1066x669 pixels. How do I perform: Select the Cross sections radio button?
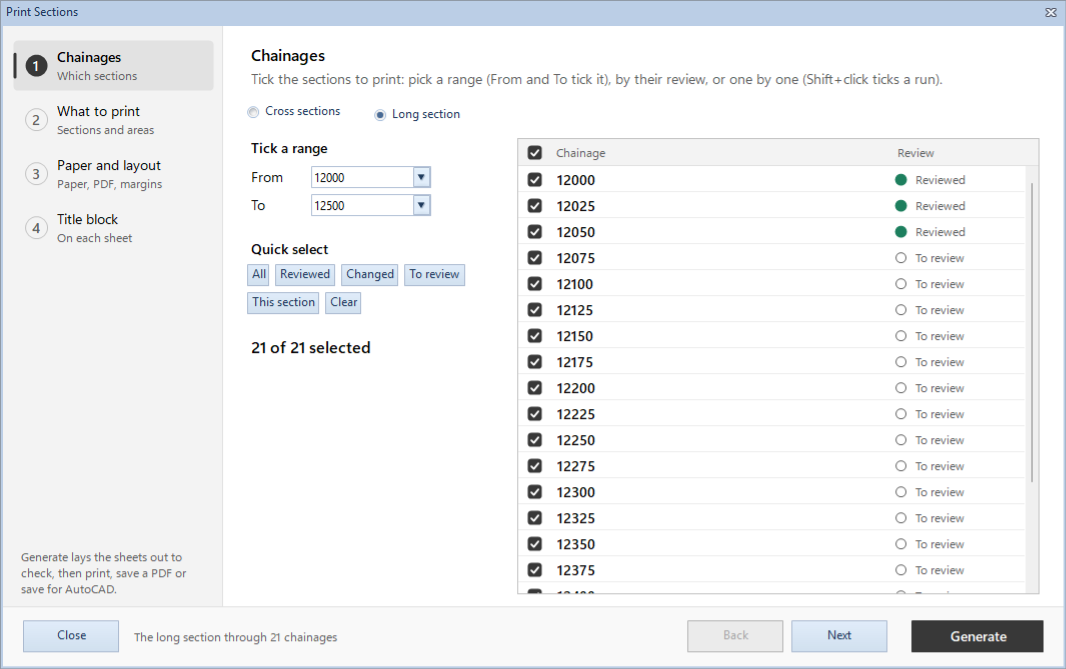(x=254, y=112)
